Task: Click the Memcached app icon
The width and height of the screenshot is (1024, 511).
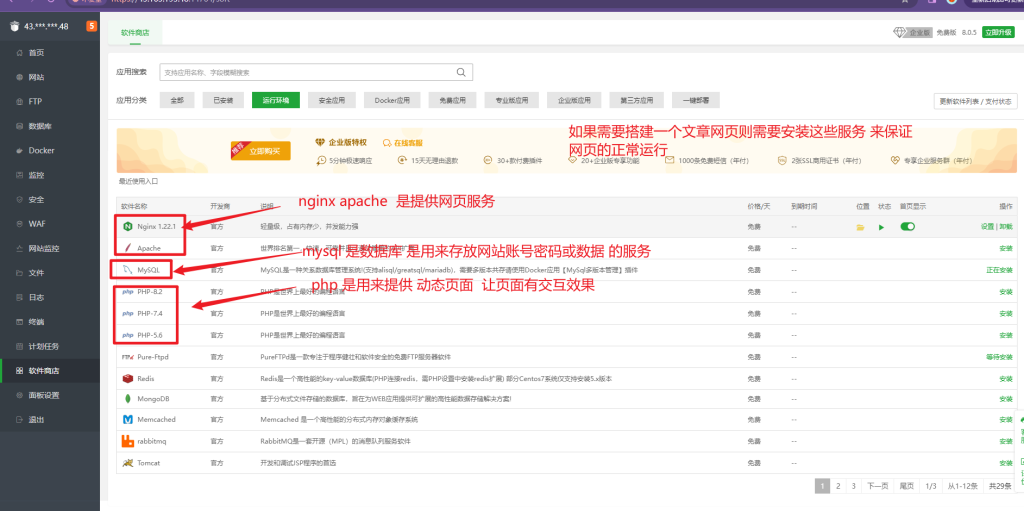Action: [127, 420]
